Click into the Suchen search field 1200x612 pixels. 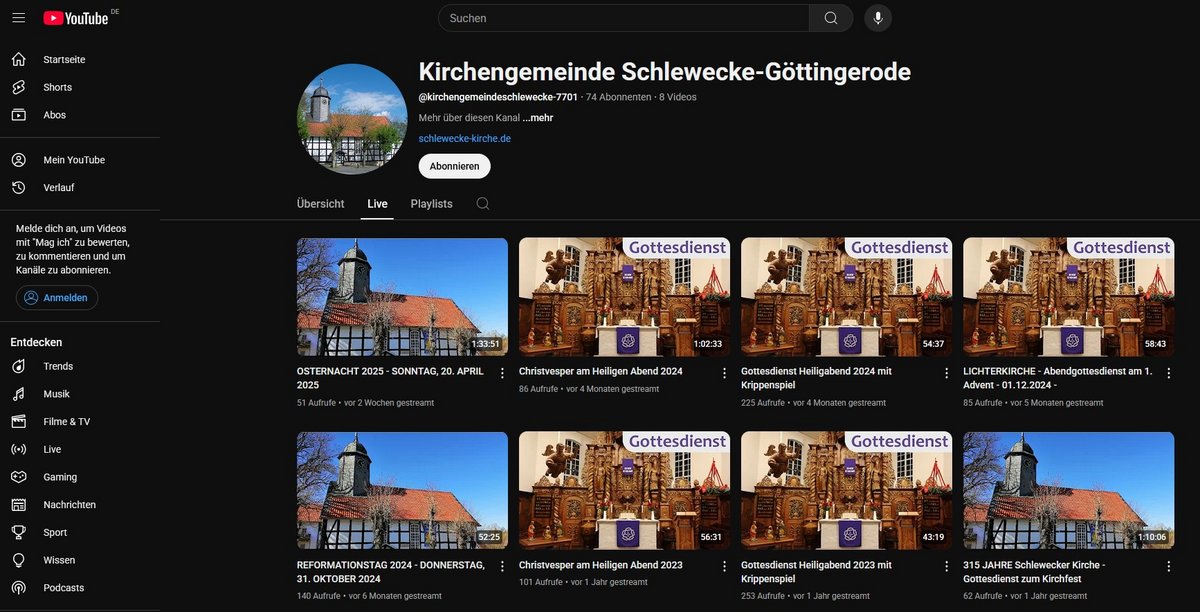pos(622,18)
